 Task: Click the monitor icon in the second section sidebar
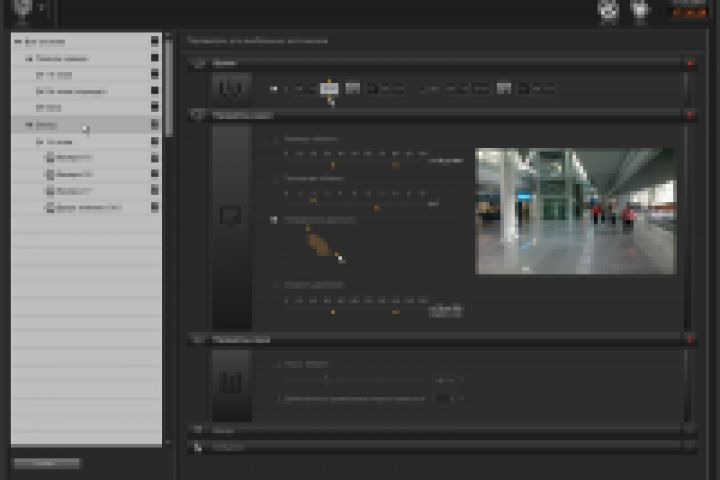click(231, 216)
